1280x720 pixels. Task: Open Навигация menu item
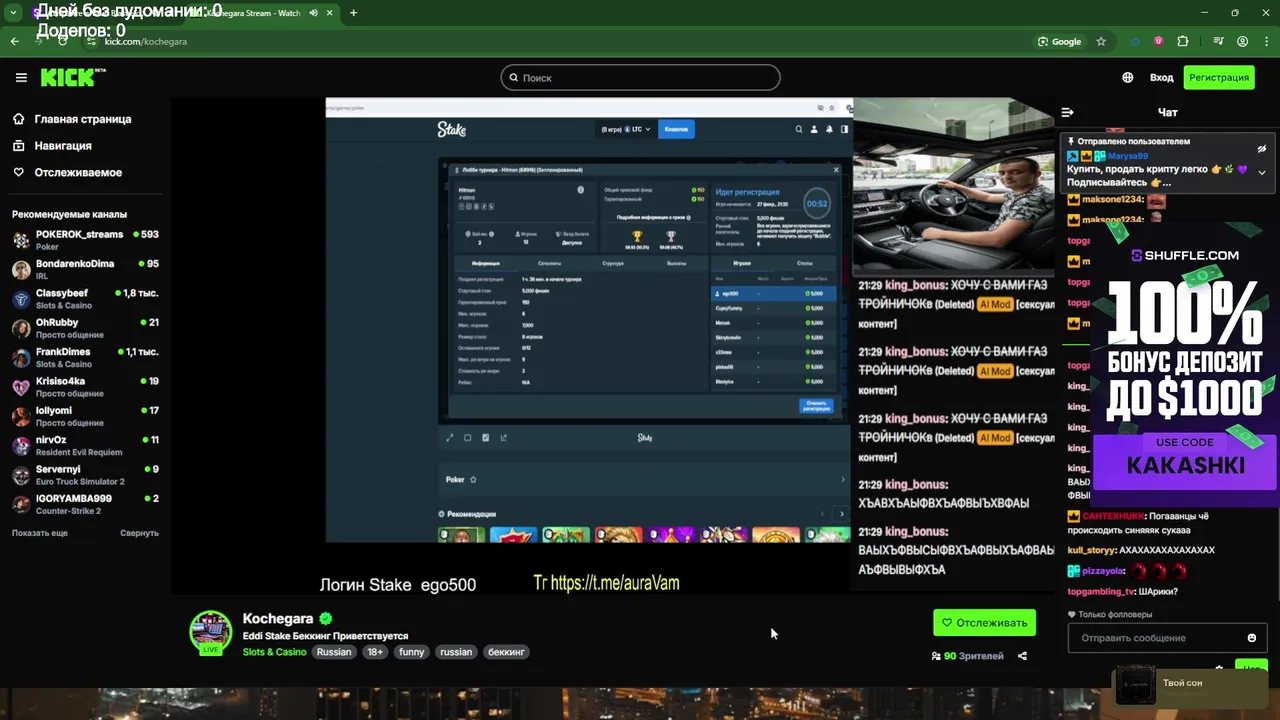pos(62,146)
